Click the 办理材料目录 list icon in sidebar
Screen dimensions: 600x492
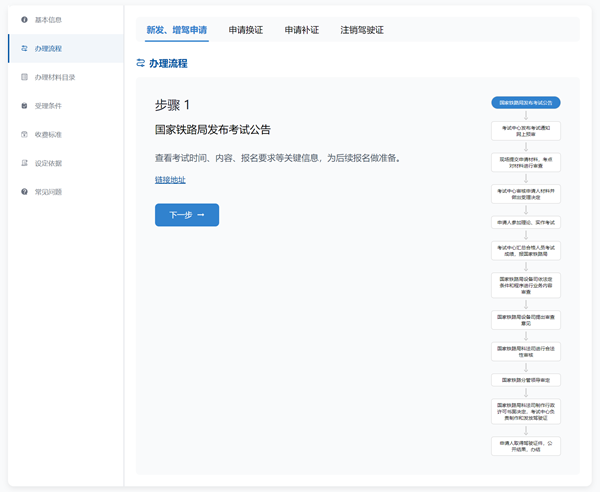tap(24, 76)
